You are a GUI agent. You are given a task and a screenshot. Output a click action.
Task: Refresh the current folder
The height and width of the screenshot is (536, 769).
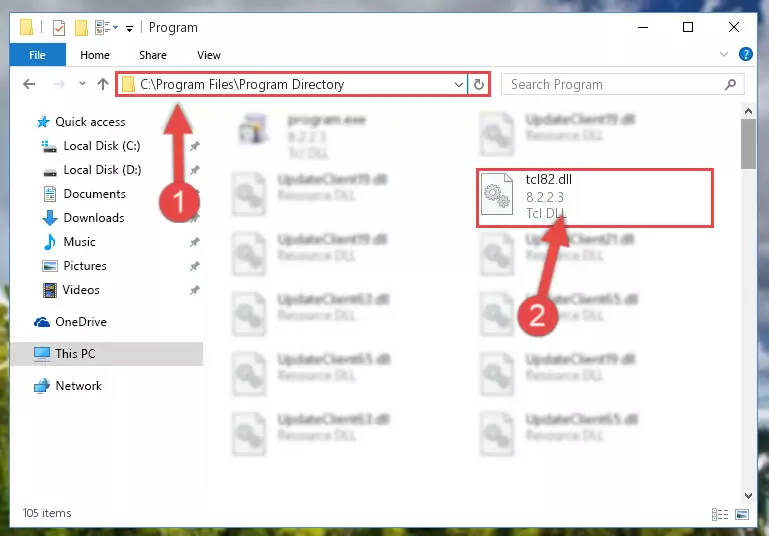click(x=479, y=84)
